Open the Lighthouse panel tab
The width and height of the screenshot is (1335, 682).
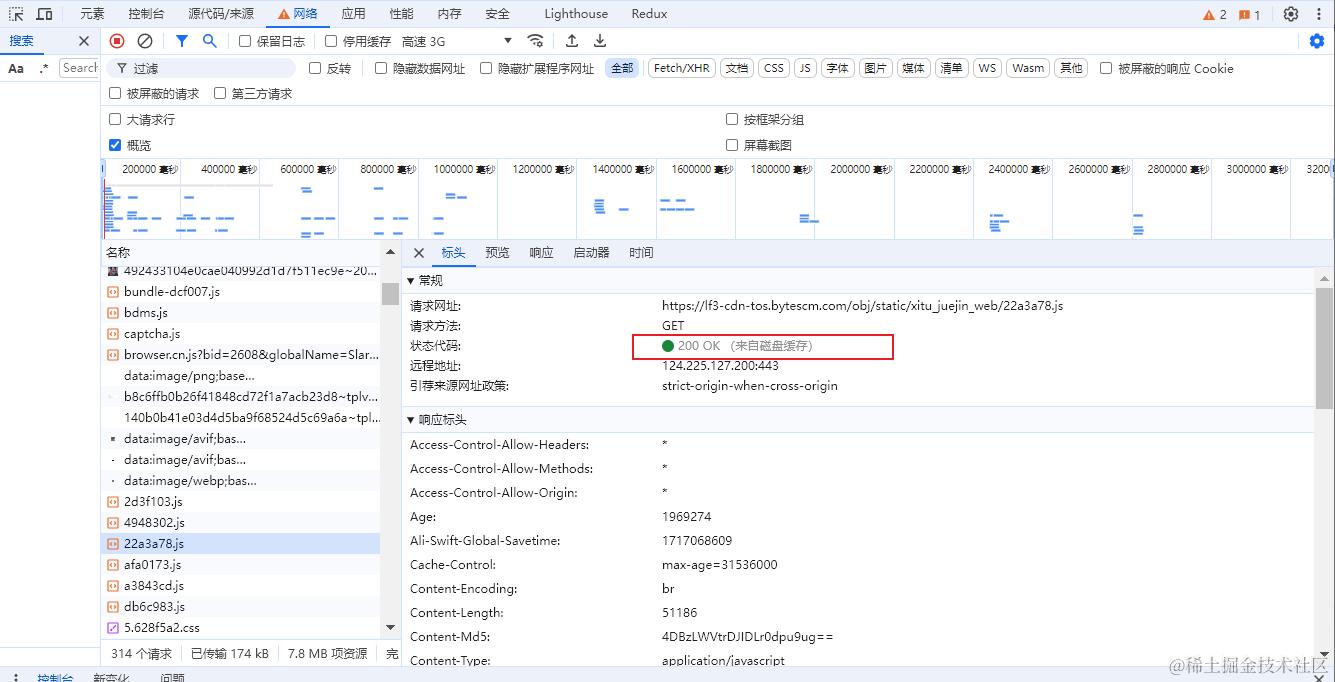pyautogui.click(x=576, y=14)
